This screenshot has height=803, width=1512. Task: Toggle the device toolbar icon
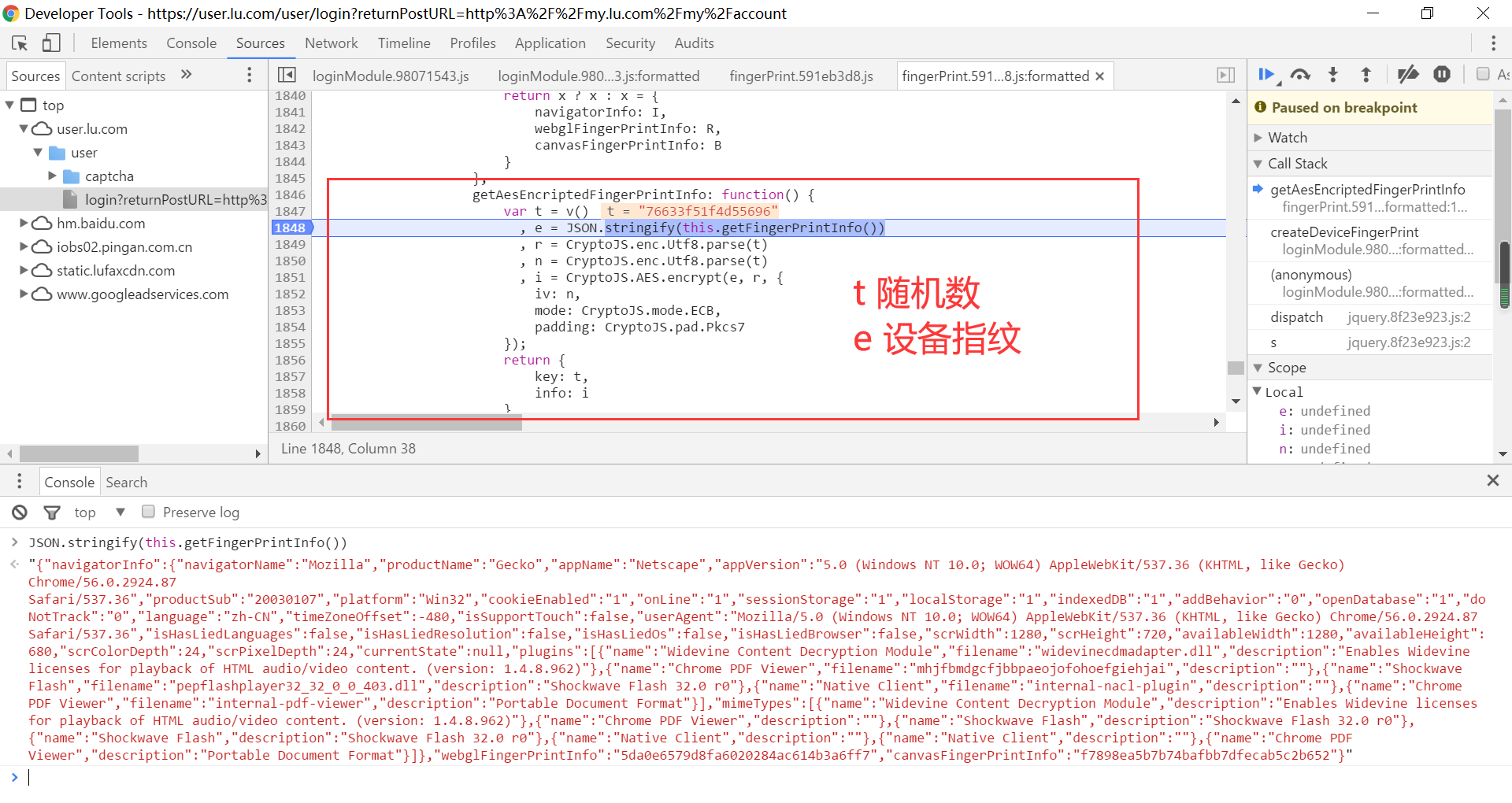pyautogui.click(x=51, y=43)
